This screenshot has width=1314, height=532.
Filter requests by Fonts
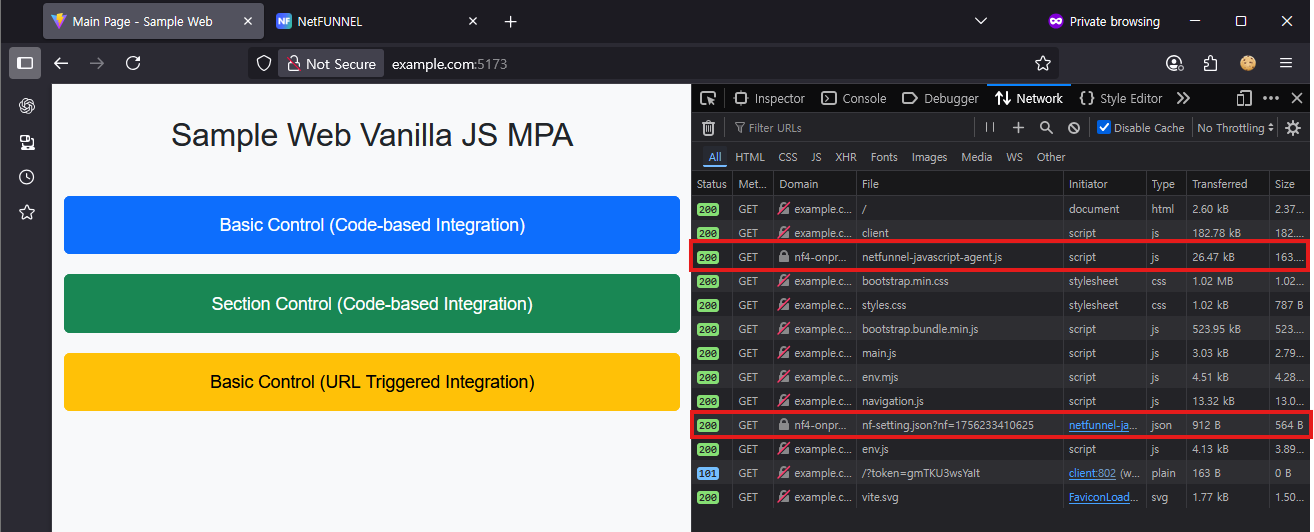(884, 157)
